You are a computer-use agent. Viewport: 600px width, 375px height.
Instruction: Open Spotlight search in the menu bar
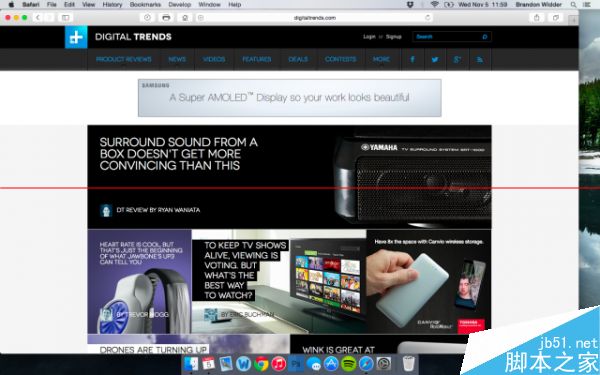coord(573,5)
